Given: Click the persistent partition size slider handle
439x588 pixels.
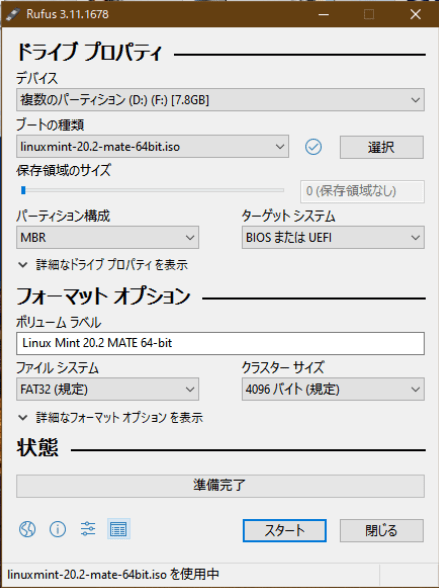Looking at the screenshot, I should pyautogui.click(x=23, y=190).
